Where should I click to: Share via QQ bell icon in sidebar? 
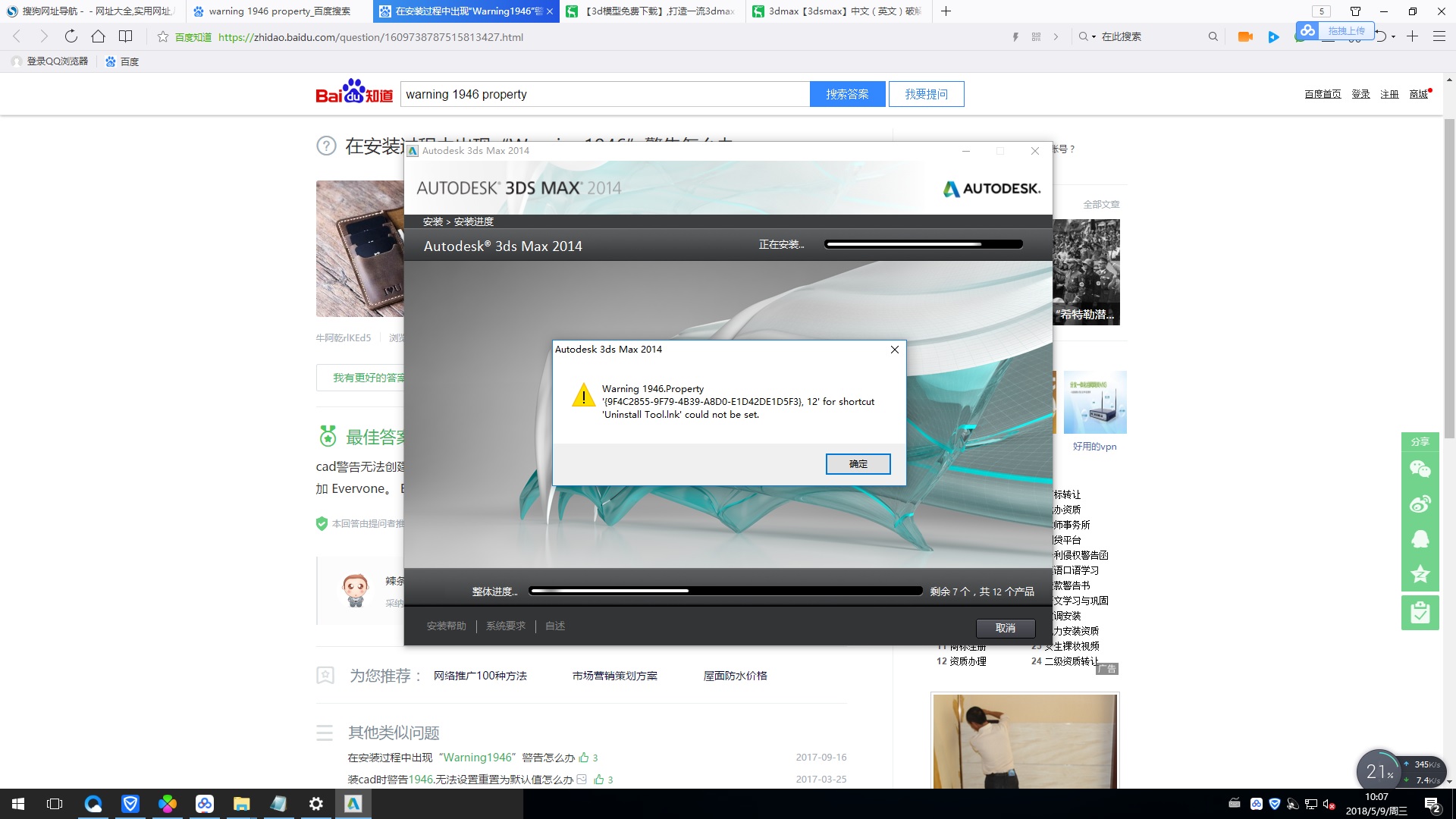point(1420,539)
